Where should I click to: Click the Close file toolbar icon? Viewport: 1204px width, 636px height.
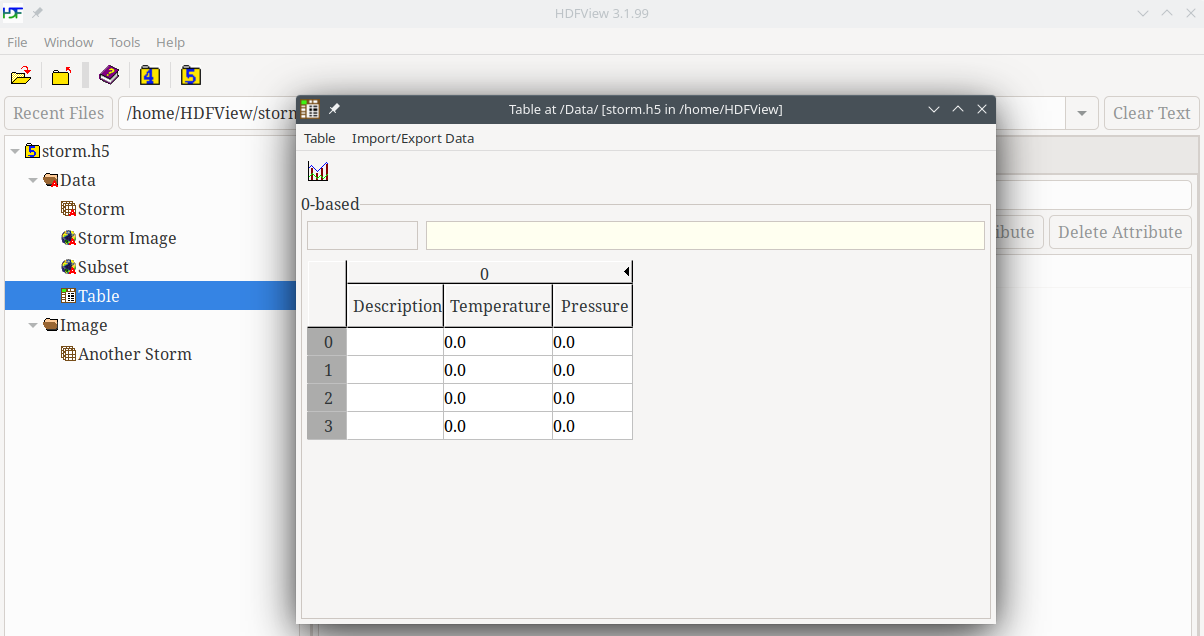point(62,76)
